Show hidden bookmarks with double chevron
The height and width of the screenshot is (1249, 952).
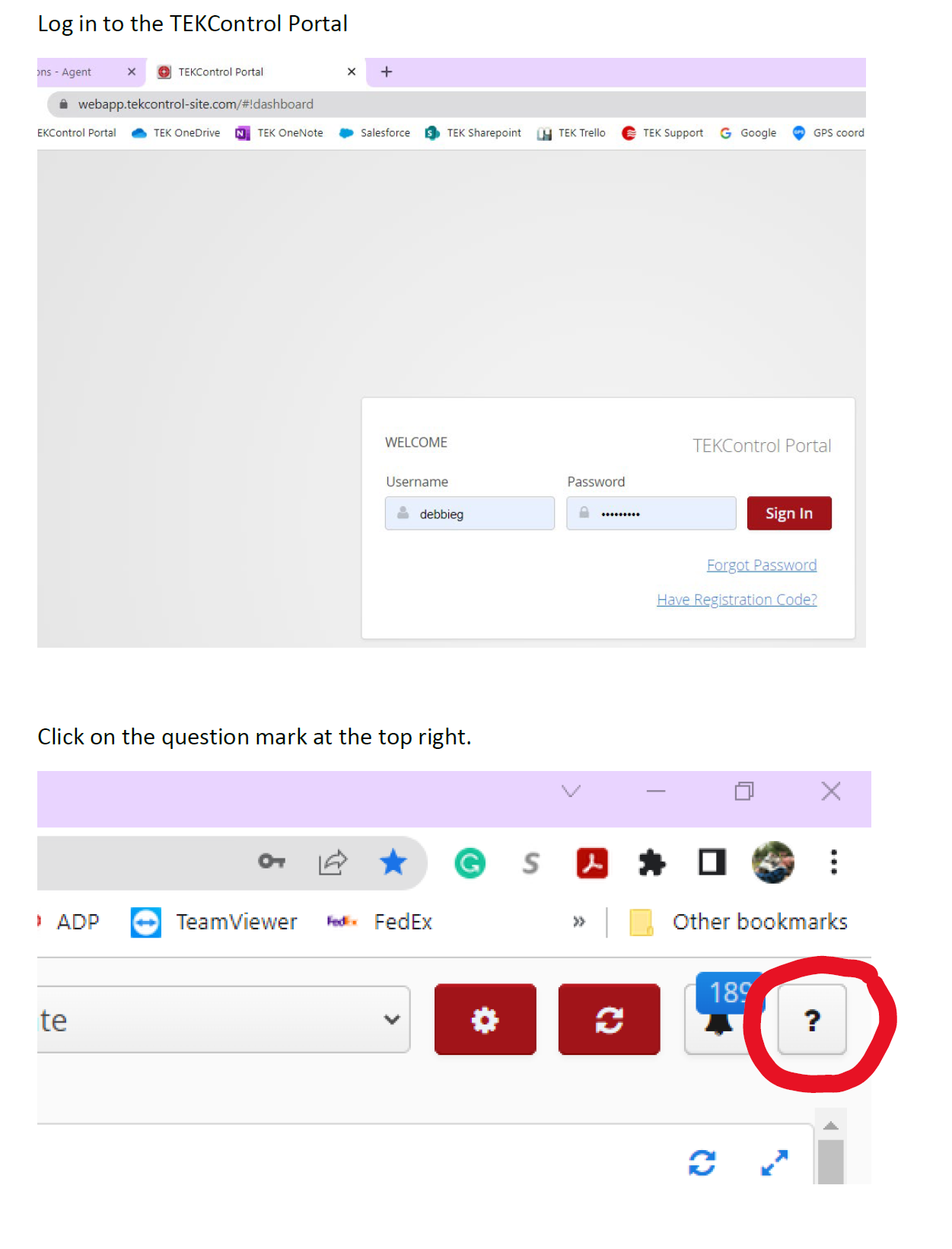tap(579, 922)
